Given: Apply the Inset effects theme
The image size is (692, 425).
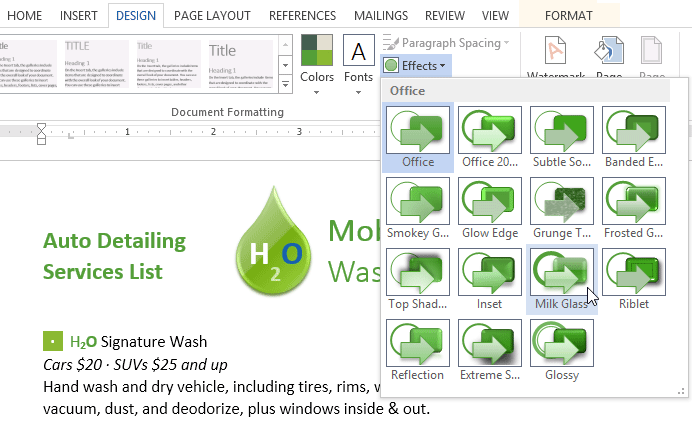Looking at the screenshot, I should pyautogui.click(x=490, y=280).
